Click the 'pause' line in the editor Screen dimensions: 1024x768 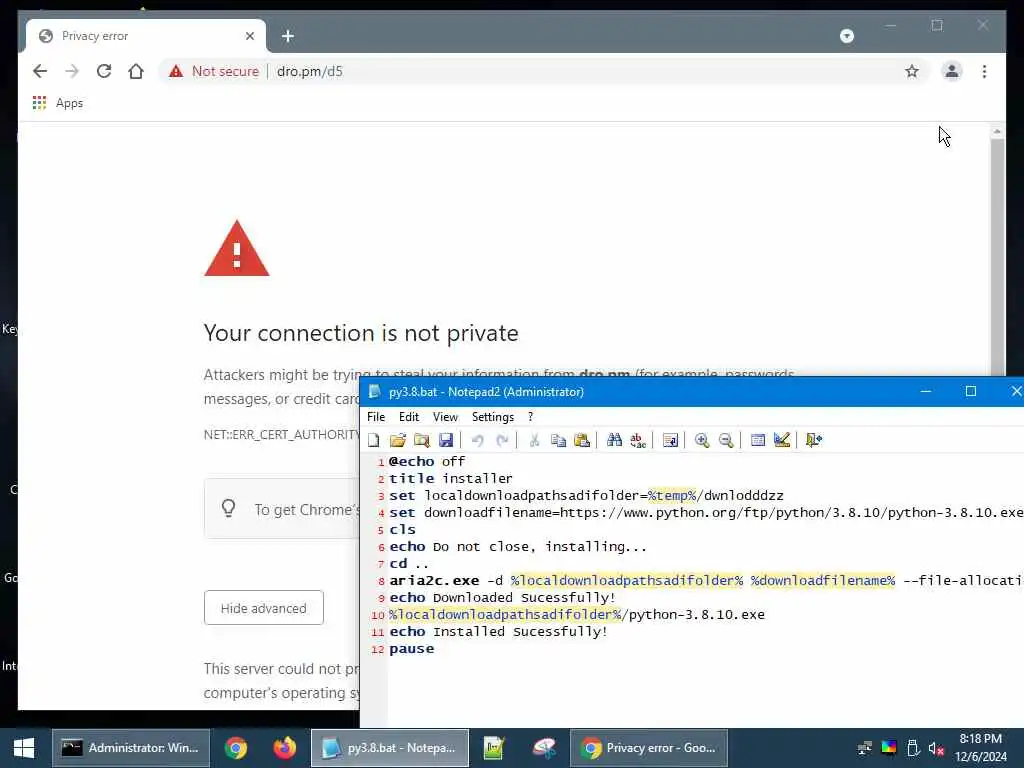coord(411,648)
